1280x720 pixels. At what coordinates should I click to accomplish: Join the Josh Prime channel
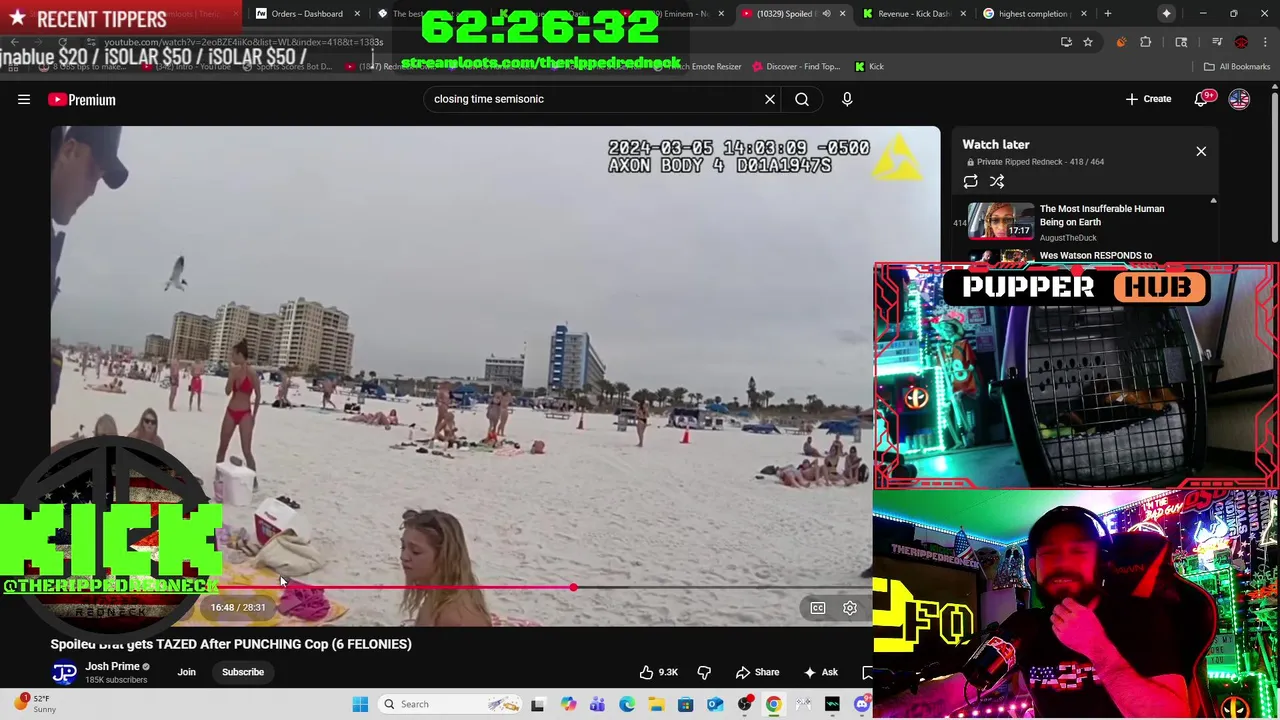(x=187, y=672)
